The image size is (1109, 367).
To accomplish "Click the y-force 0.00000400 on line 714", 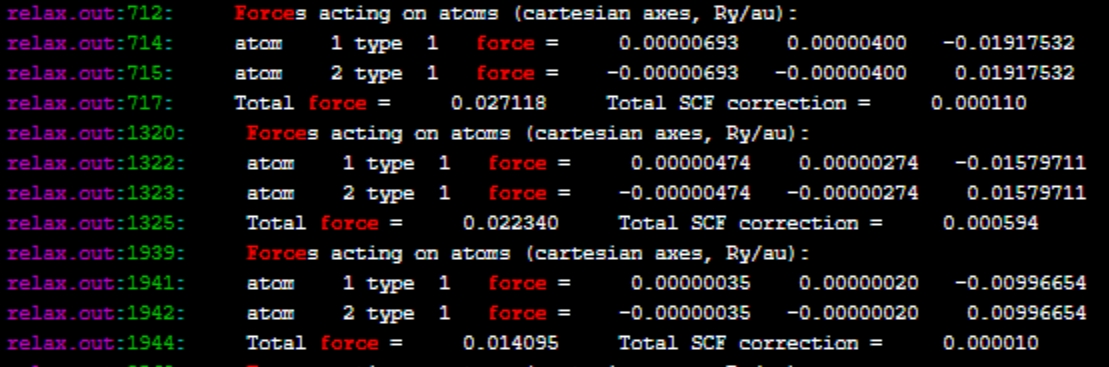I will (x=847, y=43).
